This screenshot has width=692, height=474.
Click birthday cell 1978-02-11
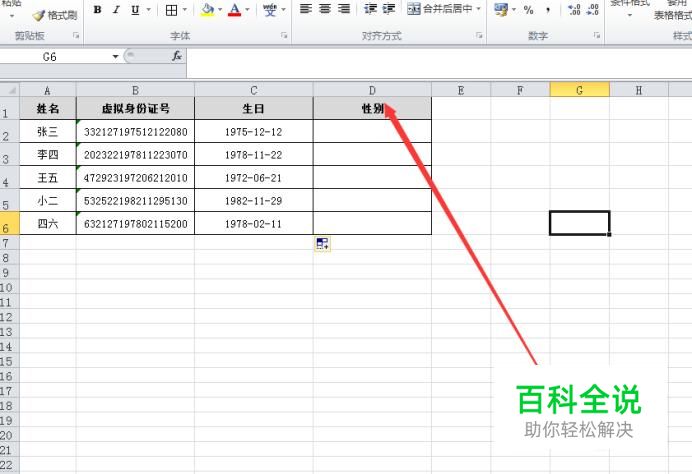click(x=254, y=224)
